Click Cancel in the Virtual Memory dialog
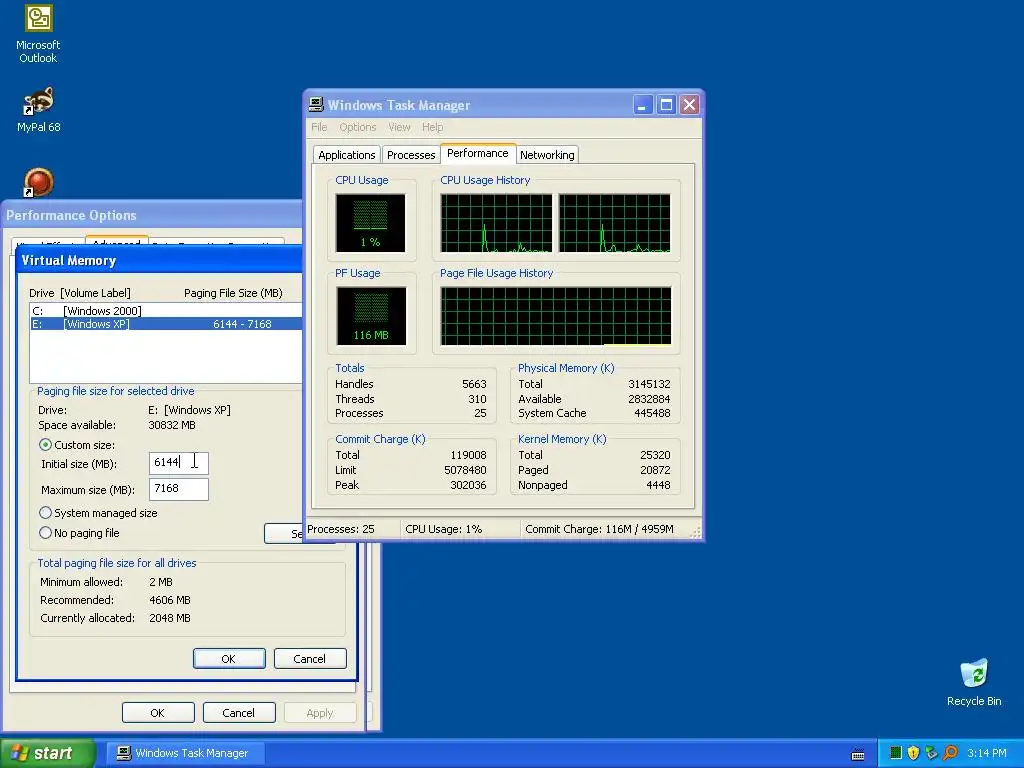The width and height of the screenshot is (1024, 768). 310,659
